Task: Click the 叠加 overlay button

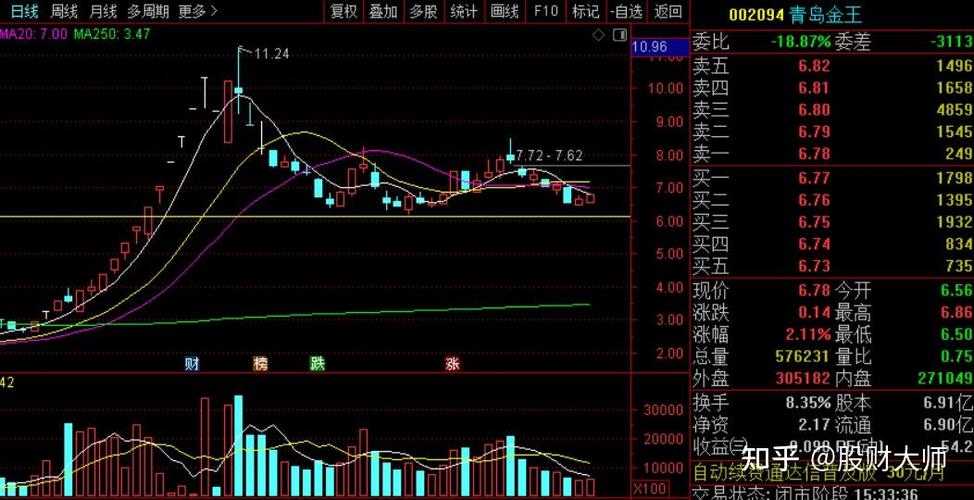Action: coord(383,11)
